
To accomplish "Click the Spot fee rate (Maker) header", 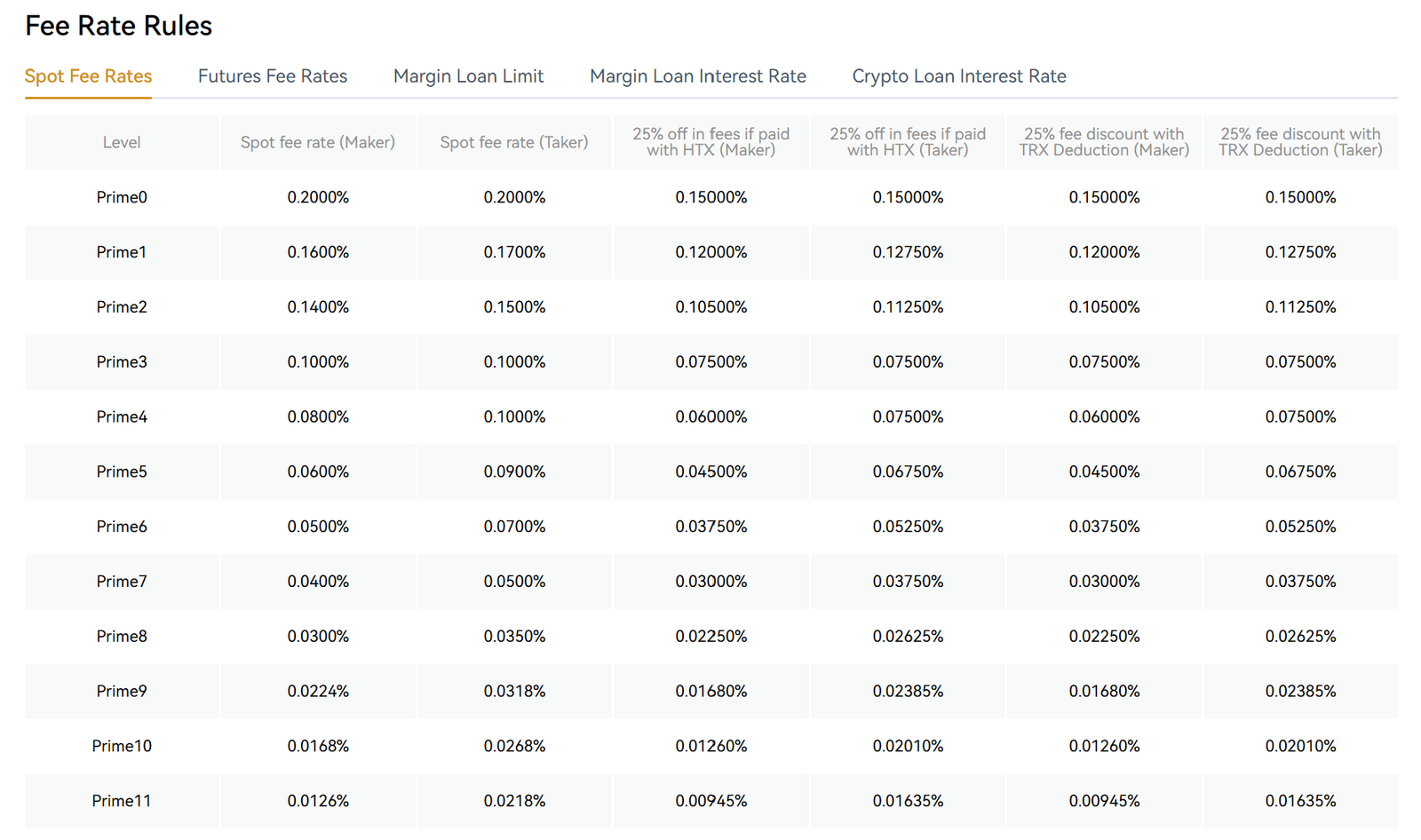I will [x=317, y=142].
